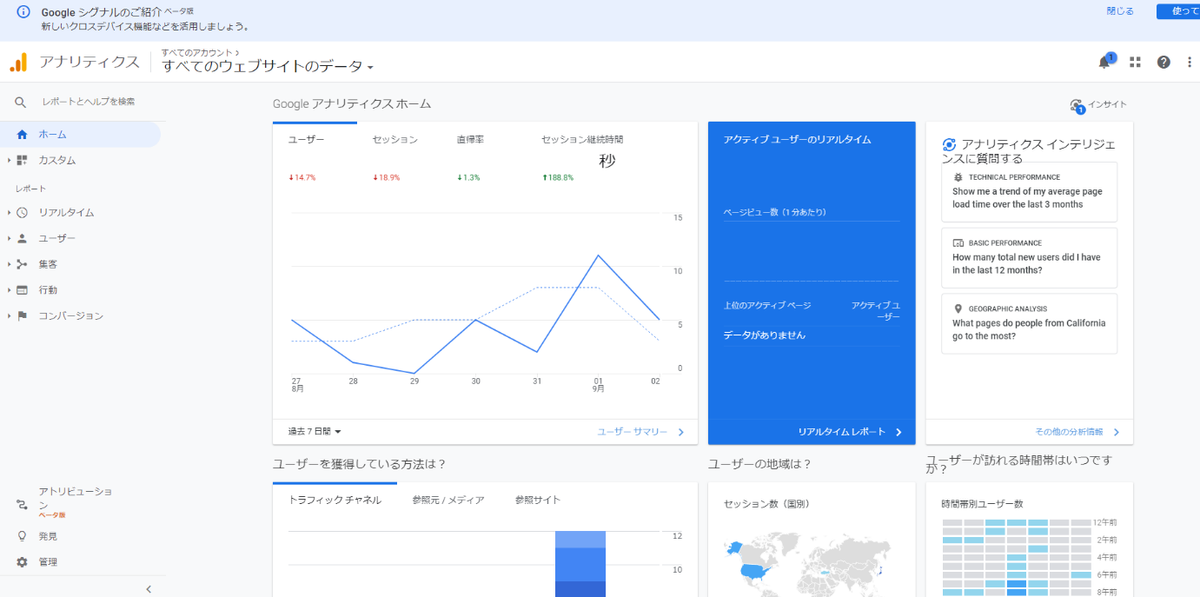The height and width of the screenshot is (597, 1200).
Task: Click the カスタム dashboard icon
Action: [22, 160]
